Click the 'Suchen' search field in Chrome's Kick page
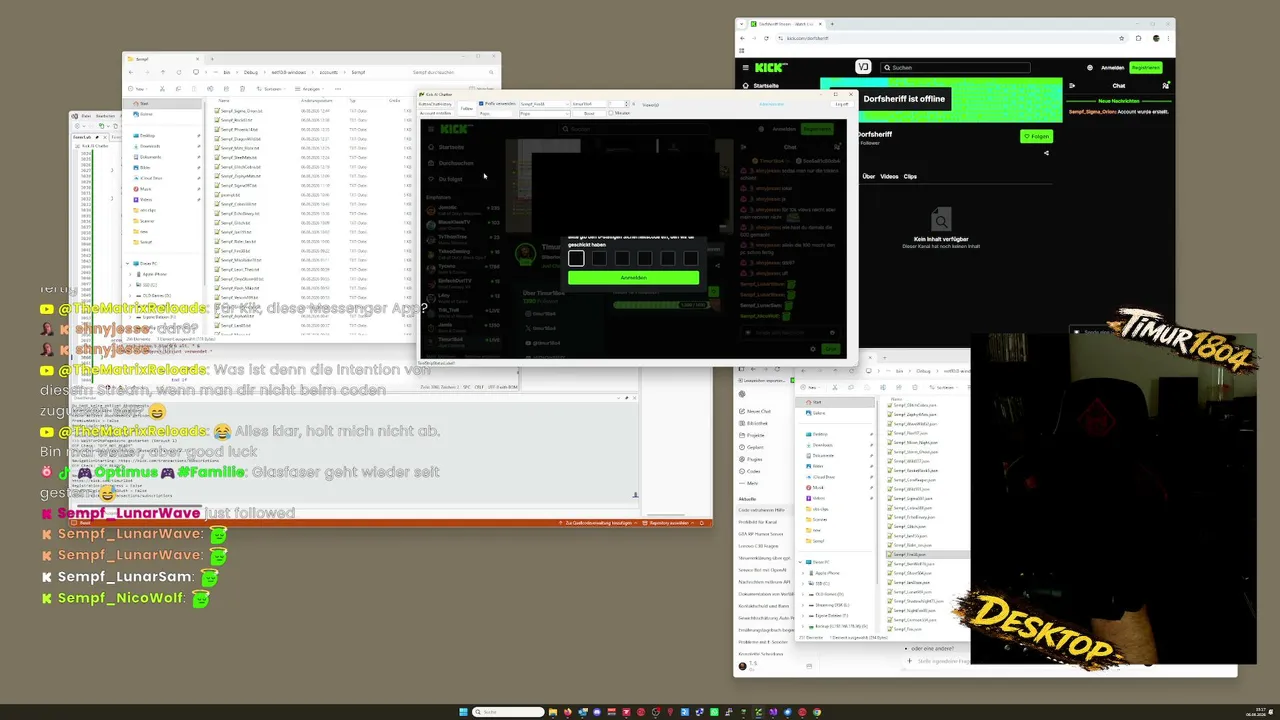The width and height of the screenshot is (1280, 720). (956, 67)
